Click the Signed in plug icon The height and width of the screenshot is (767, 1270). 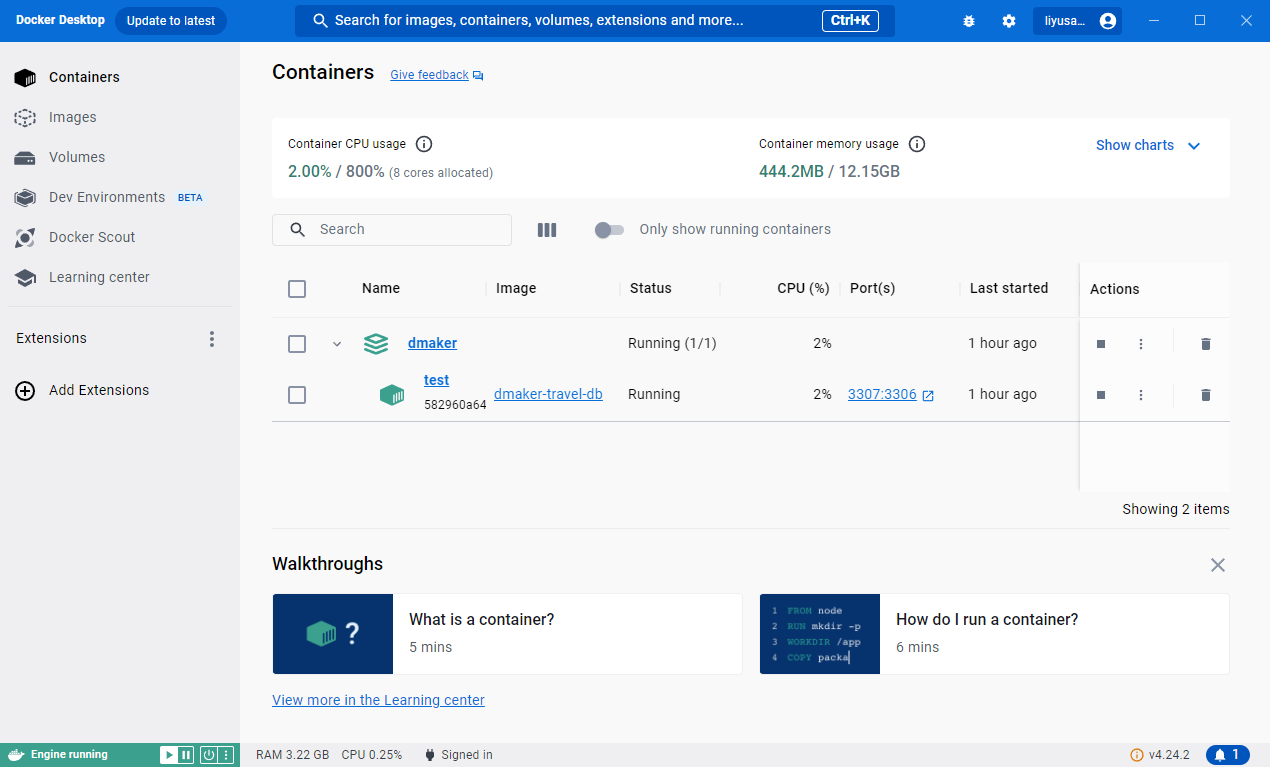point(430,755)
